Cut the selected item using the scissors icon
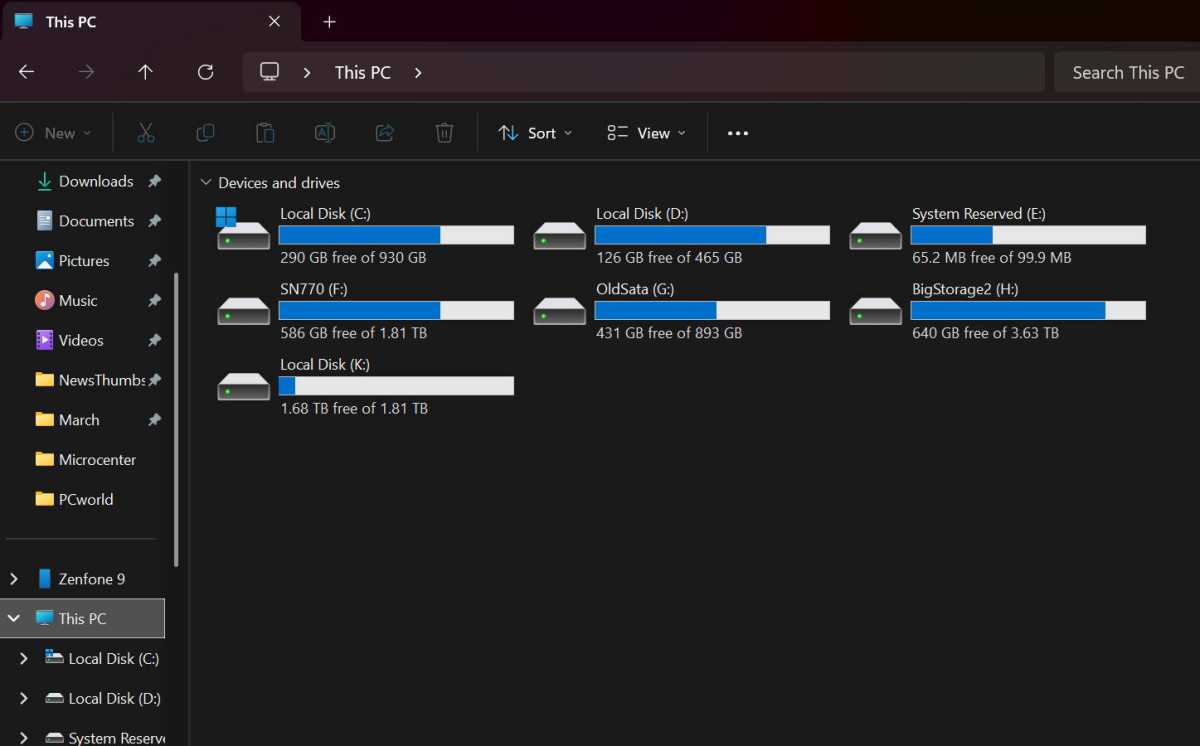This screenshot has width=1200, height=746. (146, 132)
